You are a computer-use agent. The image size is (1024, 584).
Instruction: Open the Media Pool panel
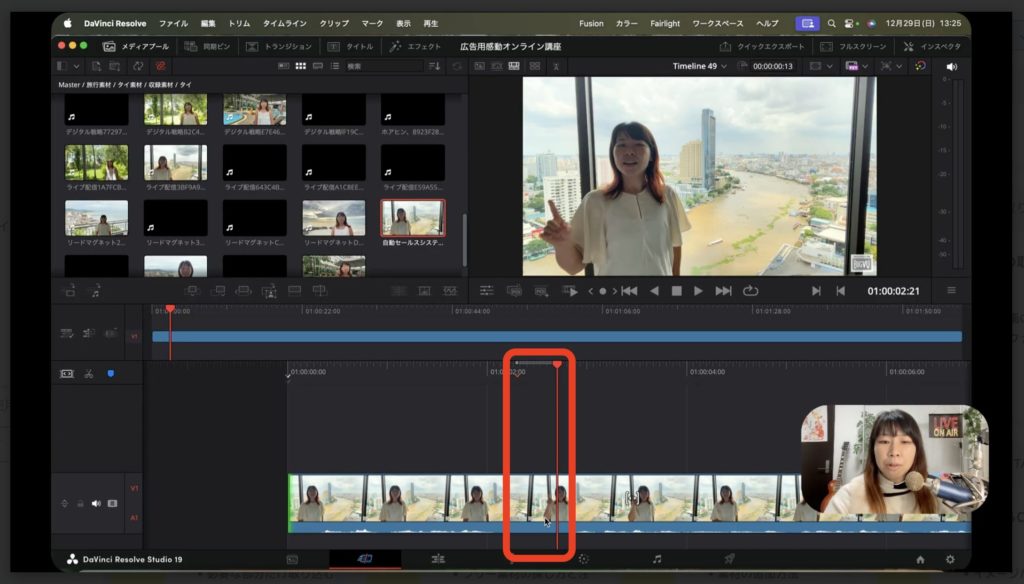[x=137, y=46]
